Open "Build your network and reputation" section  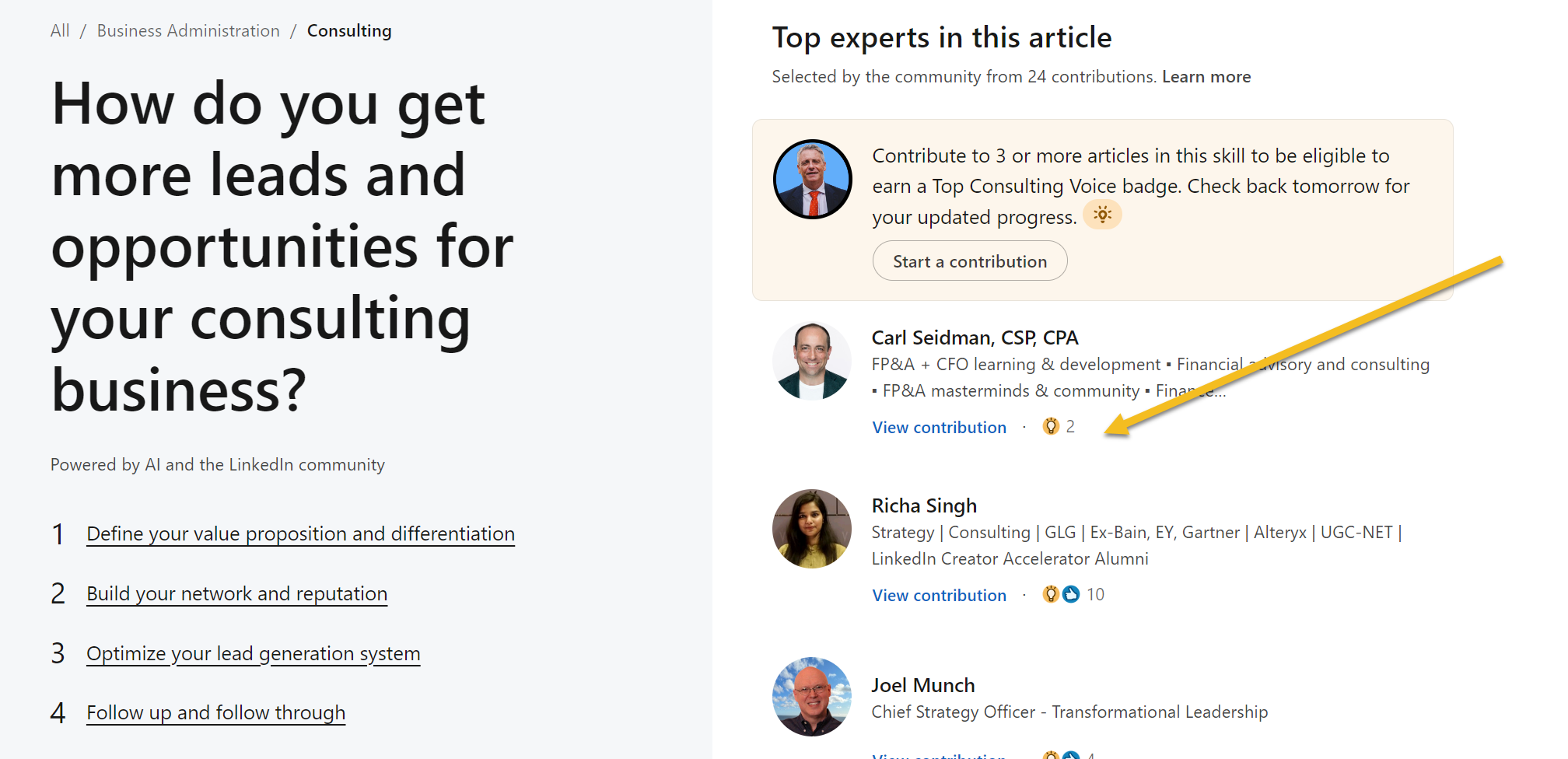[237, 593]
